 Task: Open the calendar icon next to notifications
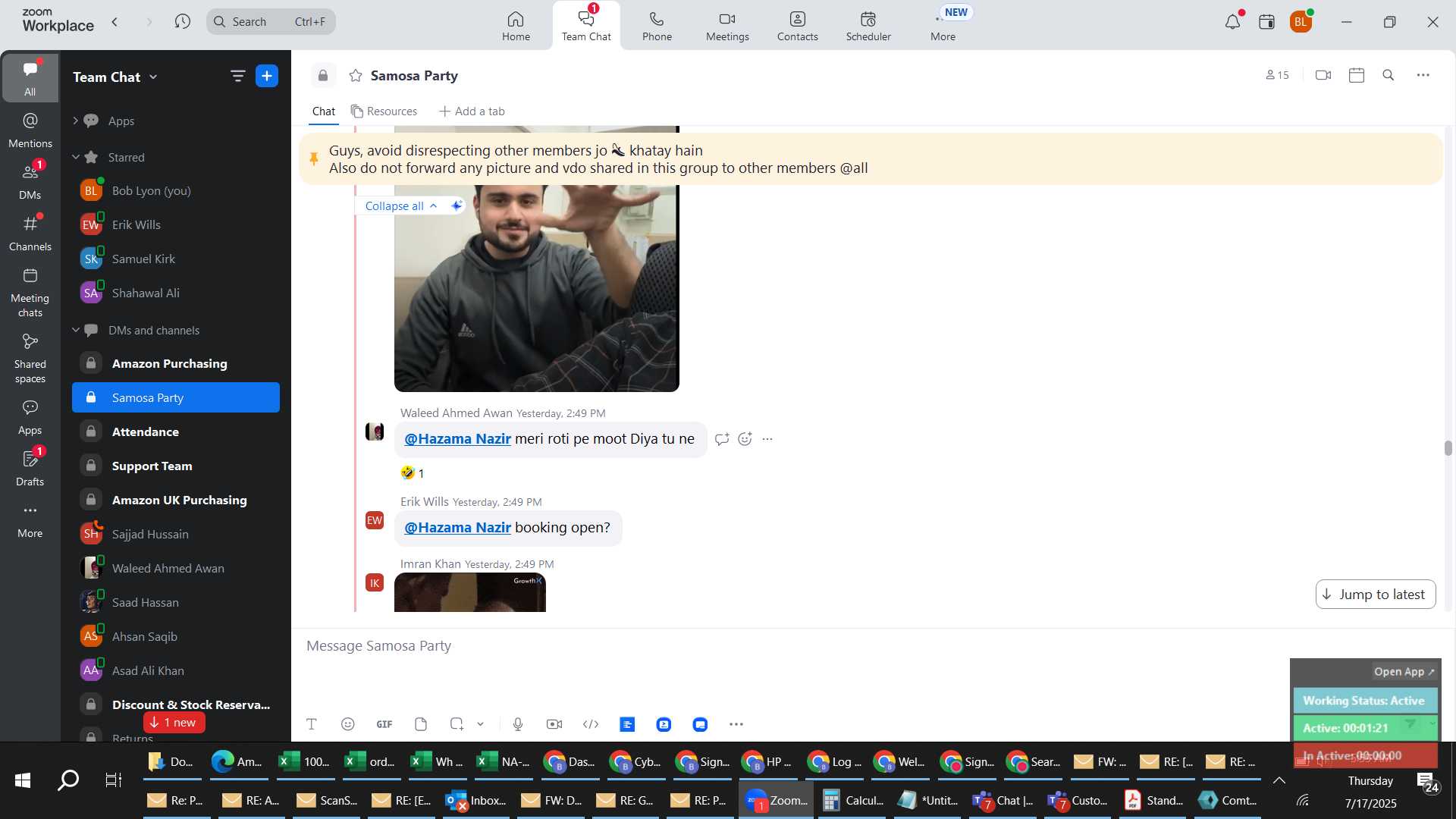(x=1266, y=22)
